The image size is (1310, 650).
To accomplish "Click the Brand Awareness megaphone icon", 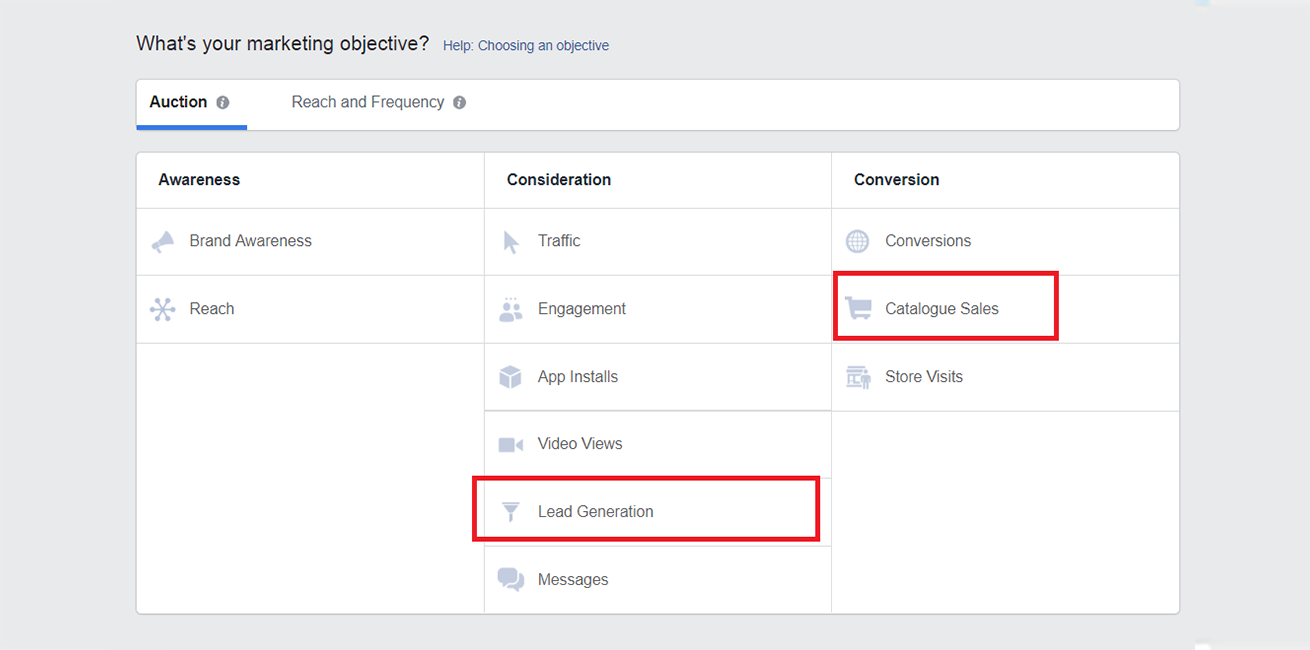I will pyautogui.click(x=162, y=242).
